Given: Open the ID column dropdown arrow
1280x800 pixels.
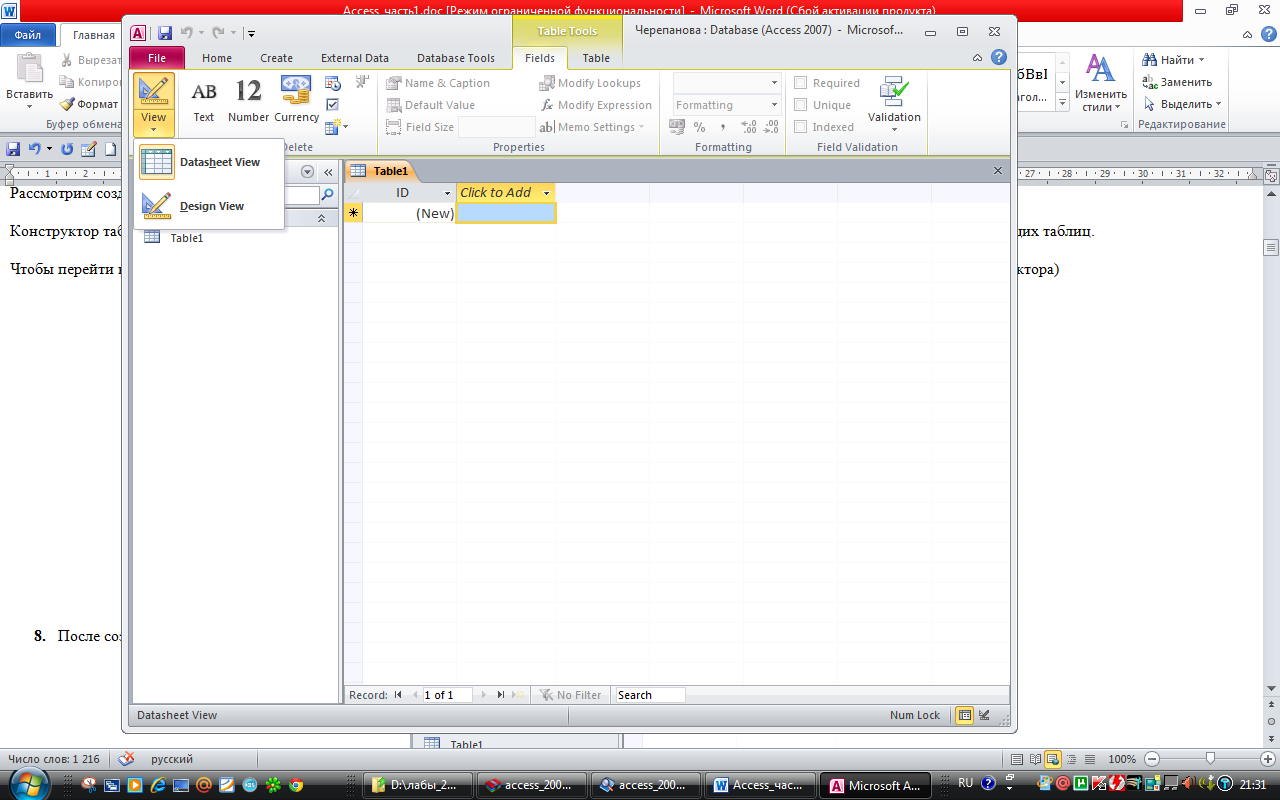Looking at the screenshot, I should coord(448,193).
